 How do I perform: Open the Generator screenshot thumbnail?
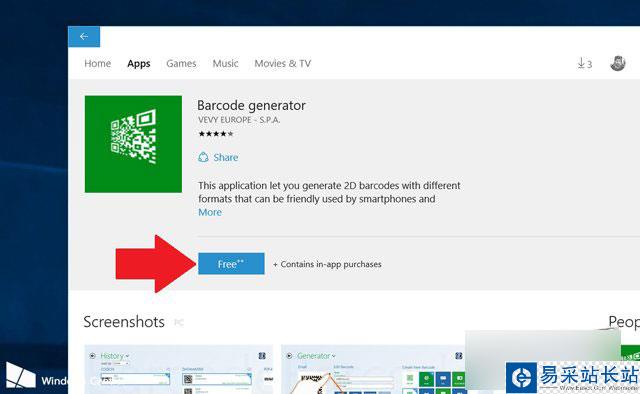[373, 370]
